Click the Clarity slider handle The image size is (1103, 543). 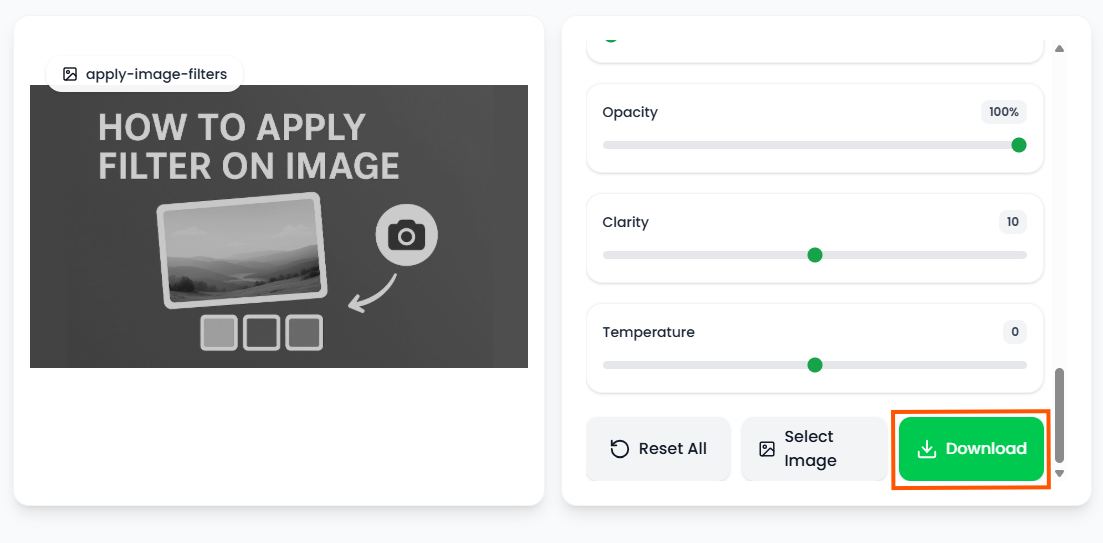click(815, 255)
